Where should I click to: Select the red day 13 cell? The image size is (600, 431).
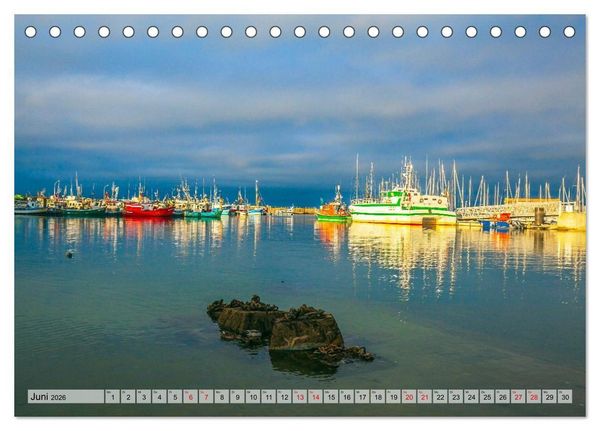pyautogui.click(x=300, y=397)
